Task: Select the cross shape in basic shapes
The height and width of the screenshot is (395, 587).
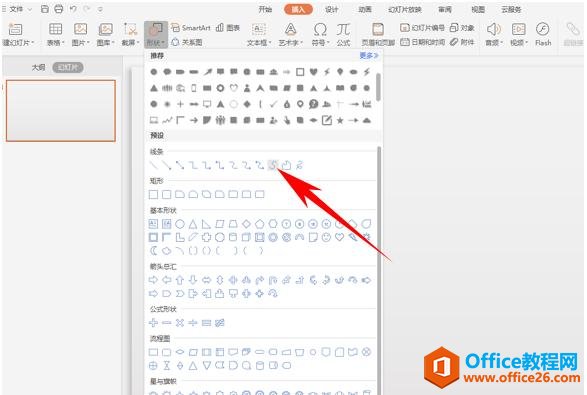Action: [206, 237]
